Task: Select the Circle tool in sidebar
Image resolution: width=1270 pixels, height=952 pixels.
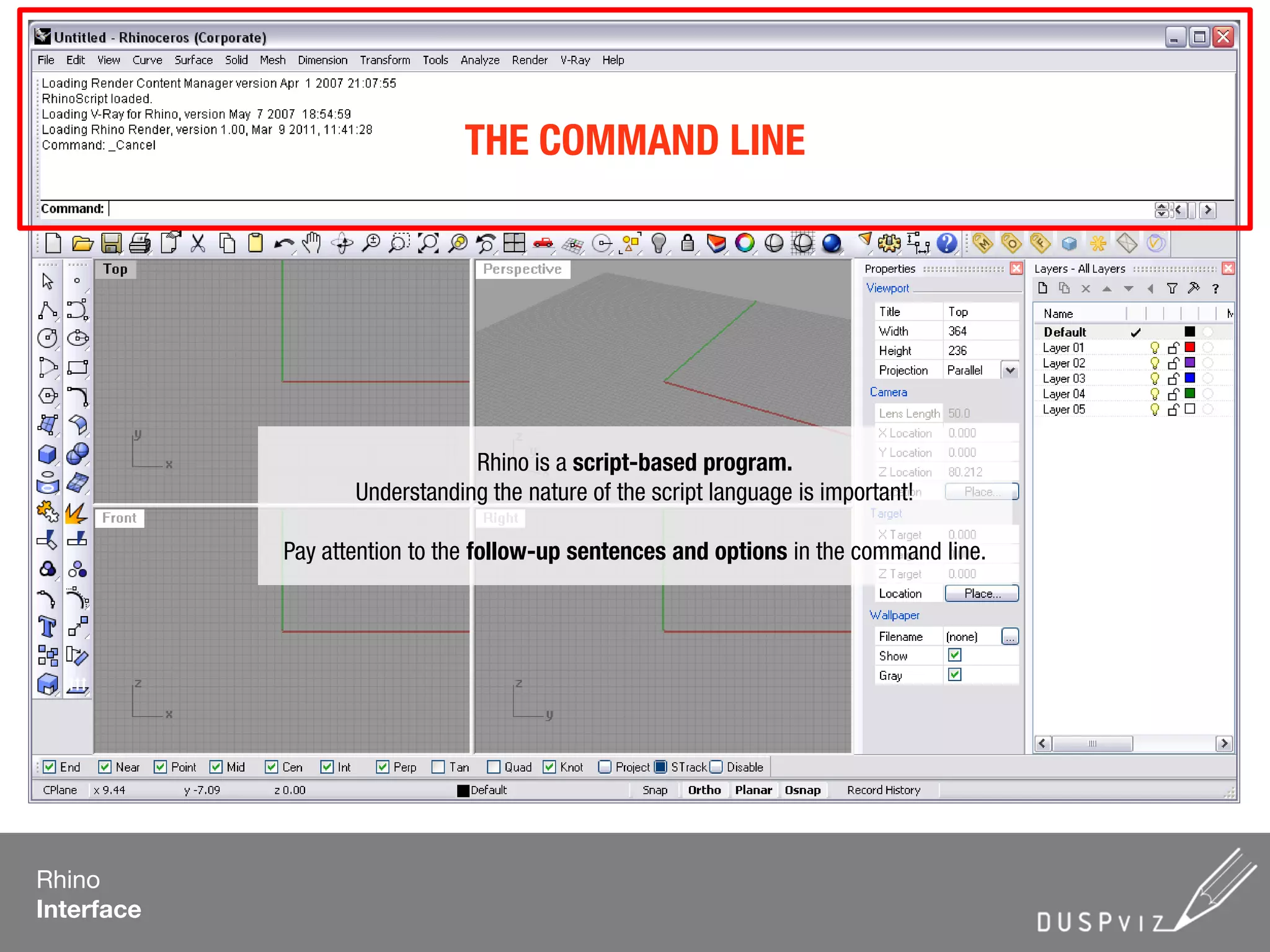Action: (x=48, y=338)
